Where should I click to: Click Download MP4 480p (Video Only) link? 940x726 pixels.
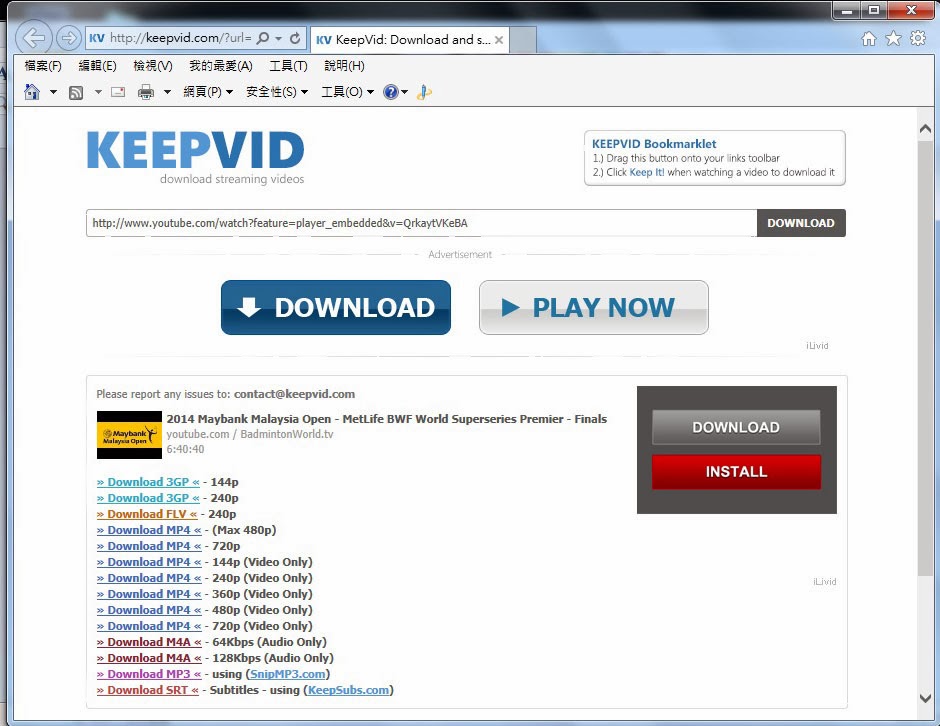[149, 610]
